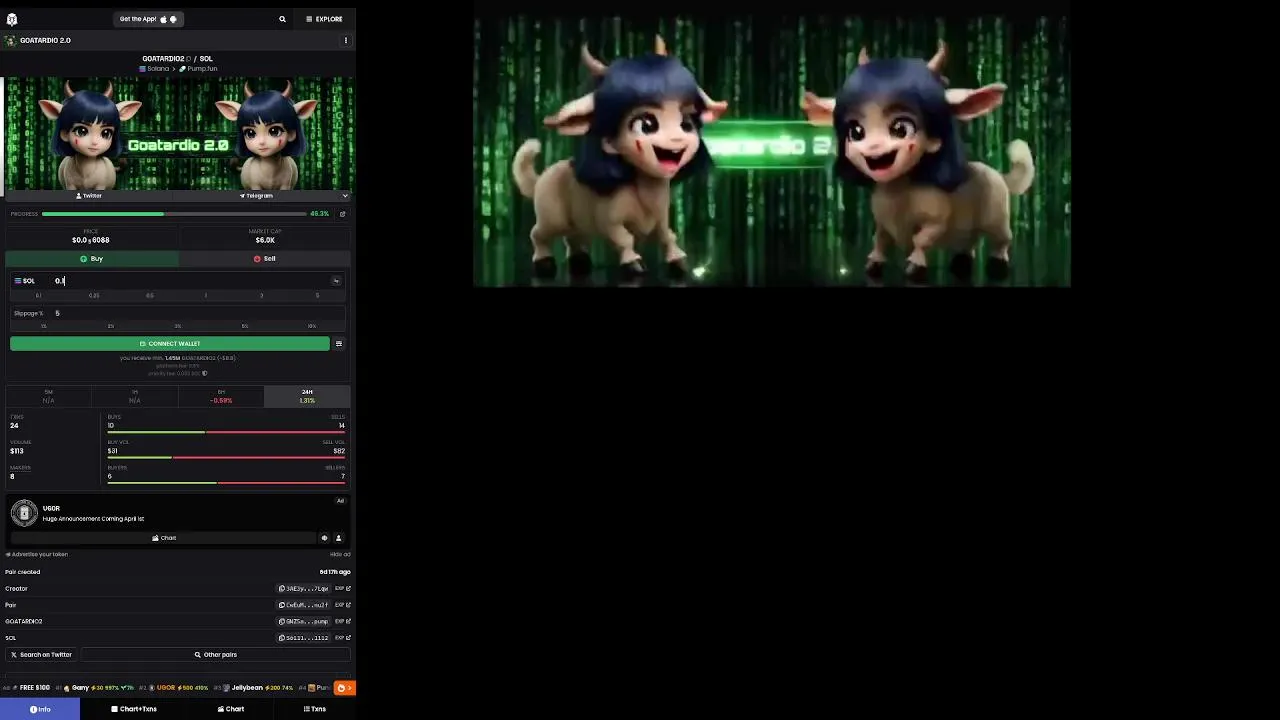Copy the SOL address So111...1112
This screenshot has width=1280, height=720.
pyautogui.click(x=303, y=638)
